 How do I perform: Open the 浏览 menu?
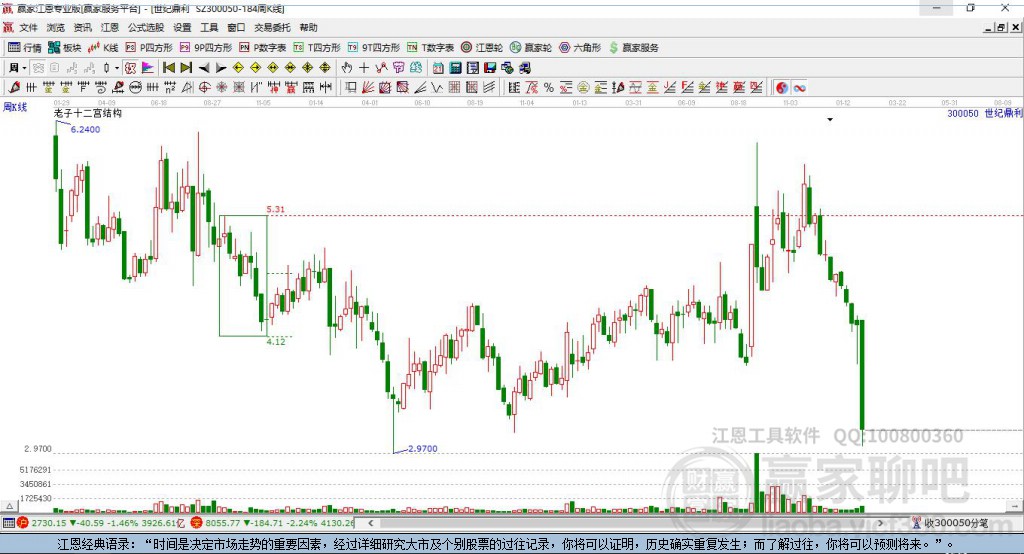pyautogui.click(x=56, y=27)
